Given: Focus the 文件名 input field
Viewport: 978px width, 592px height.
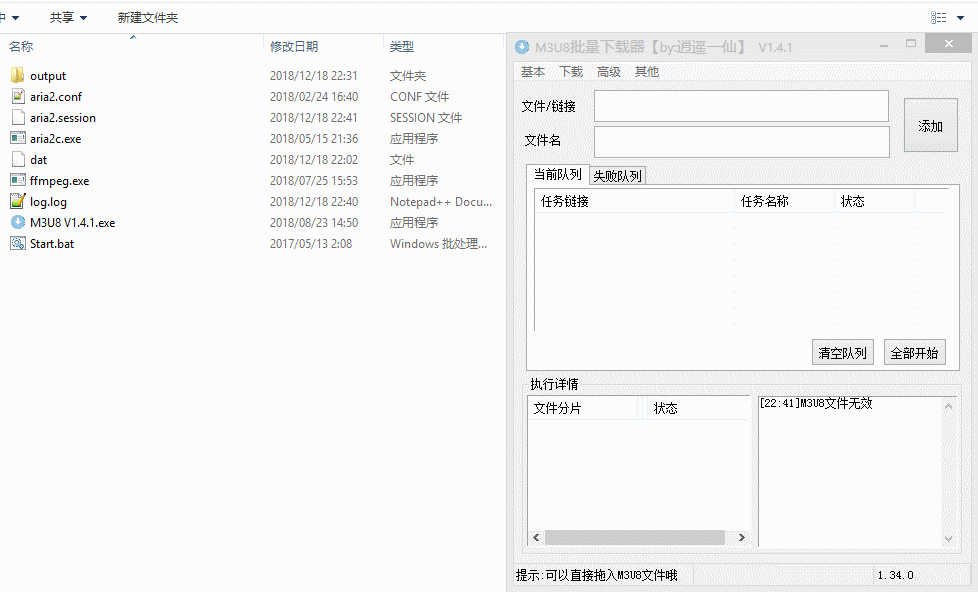Looking at the screenshot, I should tap(742, 142).
